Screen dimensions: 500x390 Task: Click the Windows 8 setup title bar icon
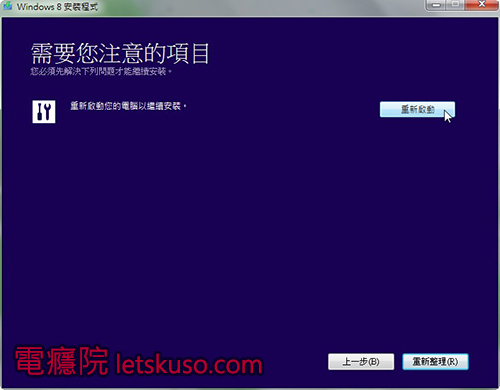[x=7, y=6]
